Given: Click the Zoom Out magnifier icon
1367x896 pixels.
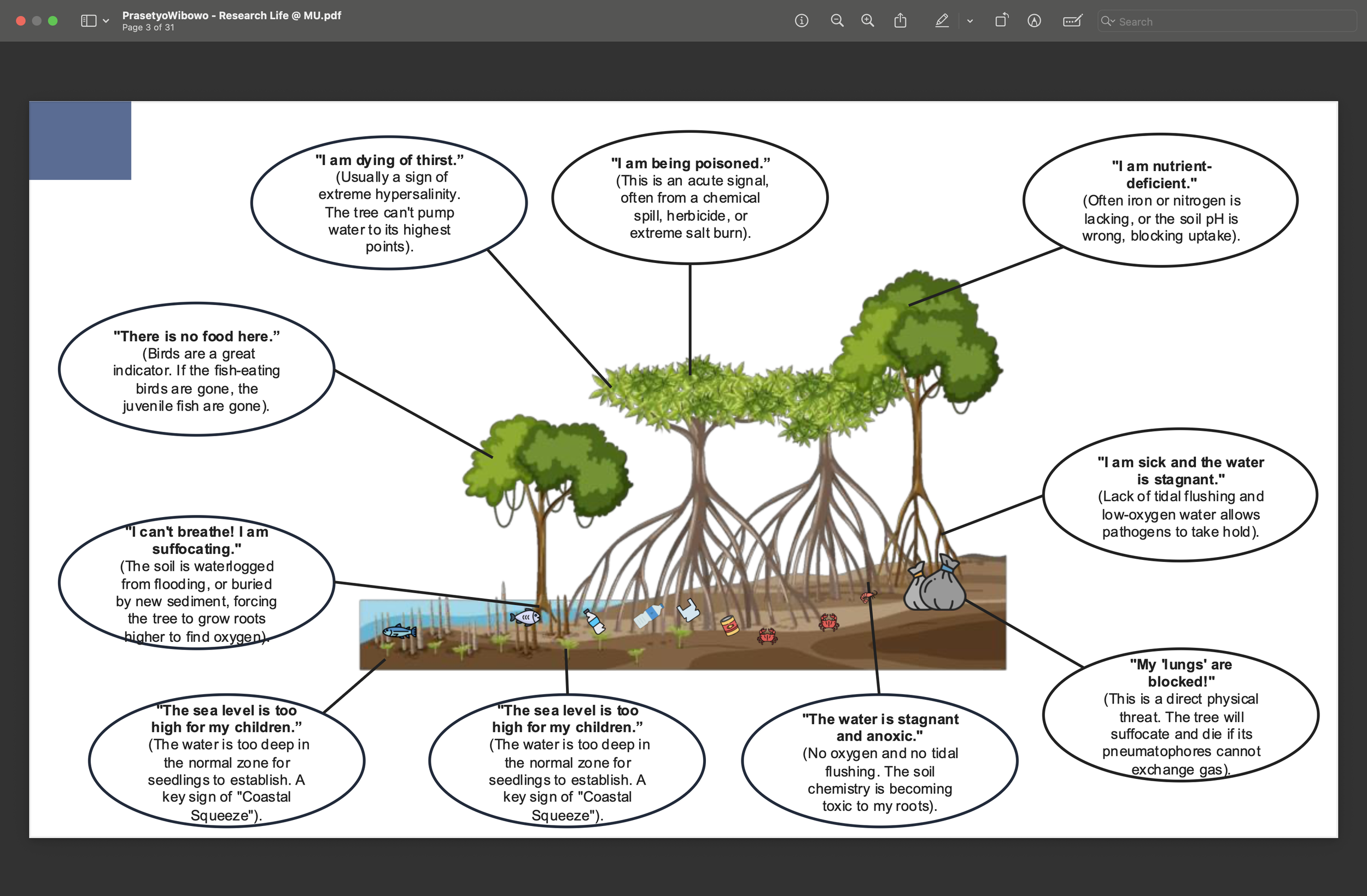Looking at the screenshot, I should click(x=837, y=21).
